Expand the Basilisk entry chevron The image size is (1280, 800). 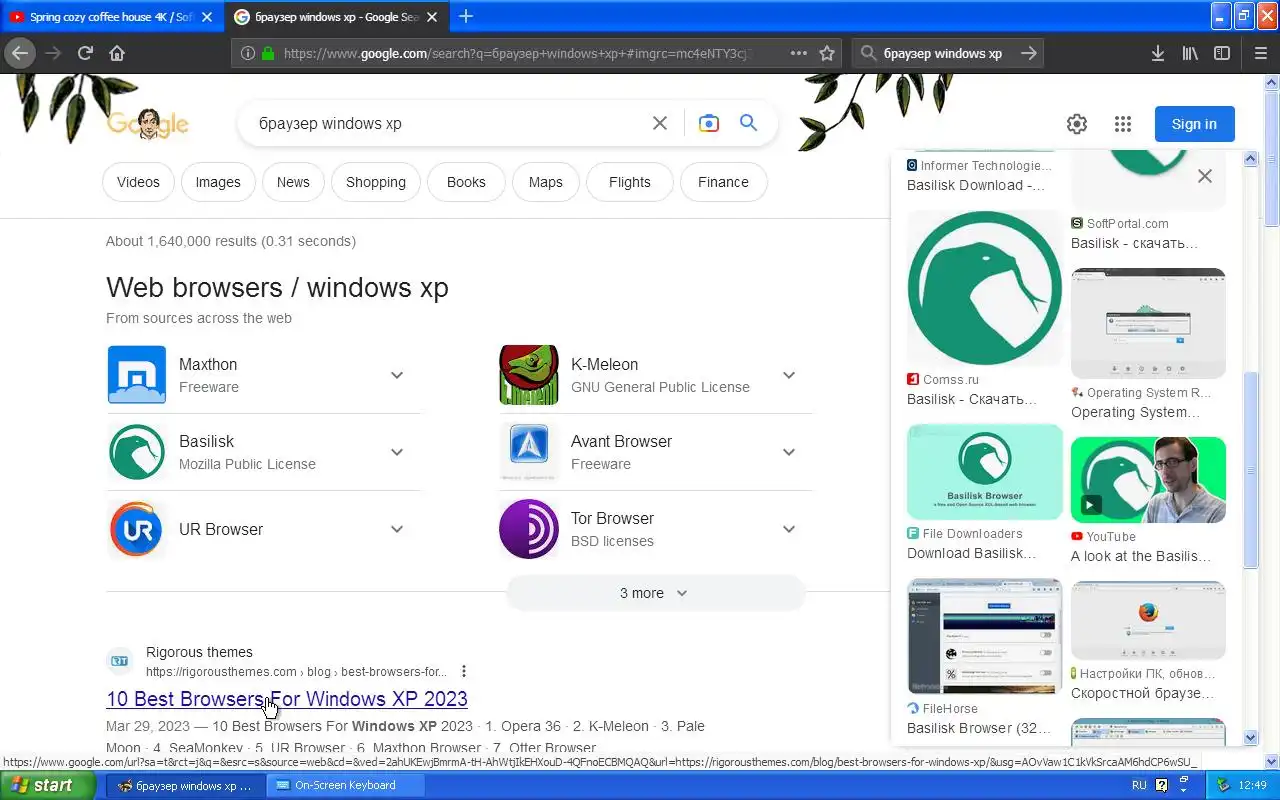(397, 452)
